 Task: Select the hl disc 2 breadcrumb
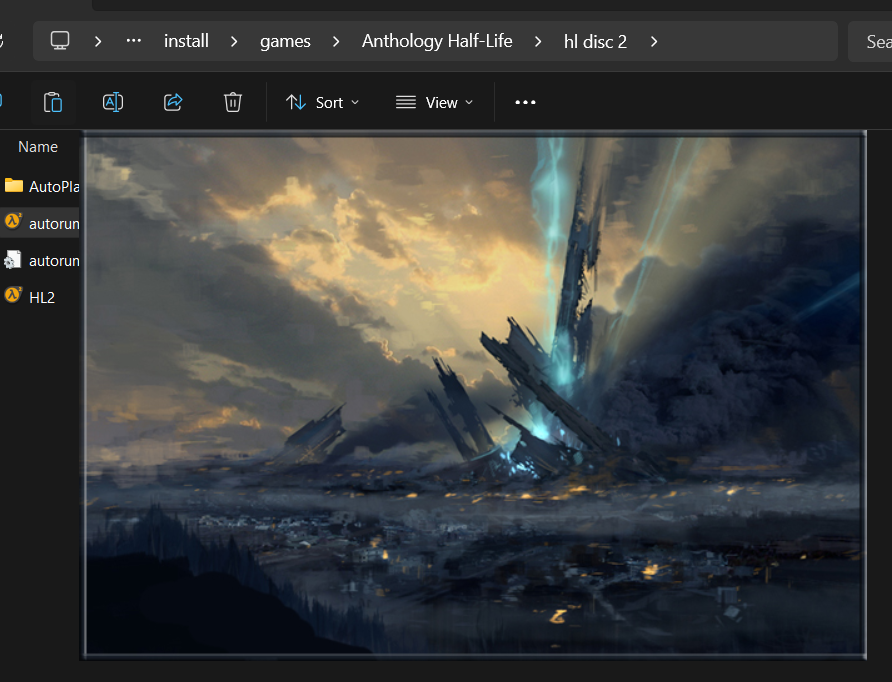595,42
